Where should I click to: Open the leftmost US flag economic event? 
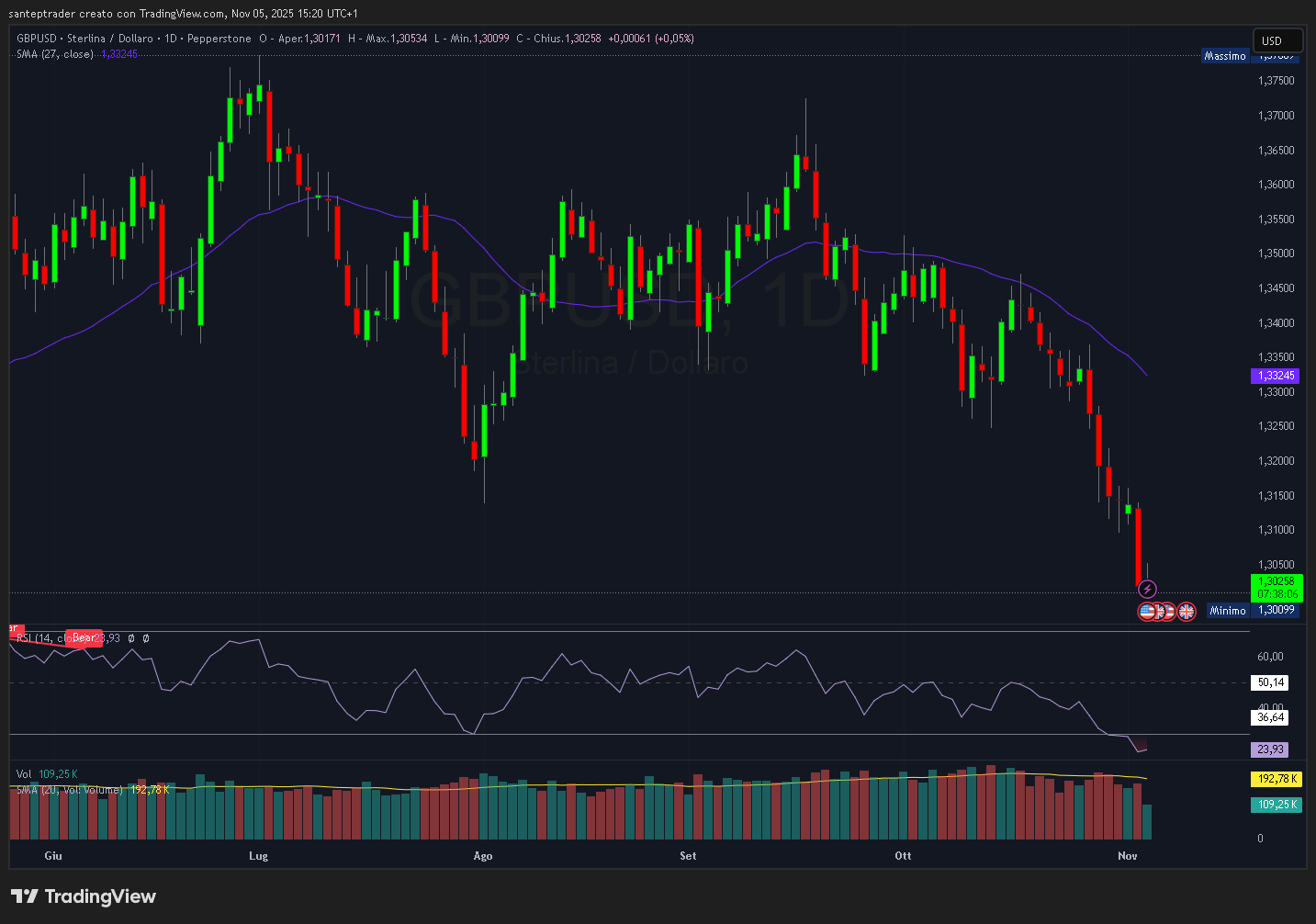(x=1147, y=612)
